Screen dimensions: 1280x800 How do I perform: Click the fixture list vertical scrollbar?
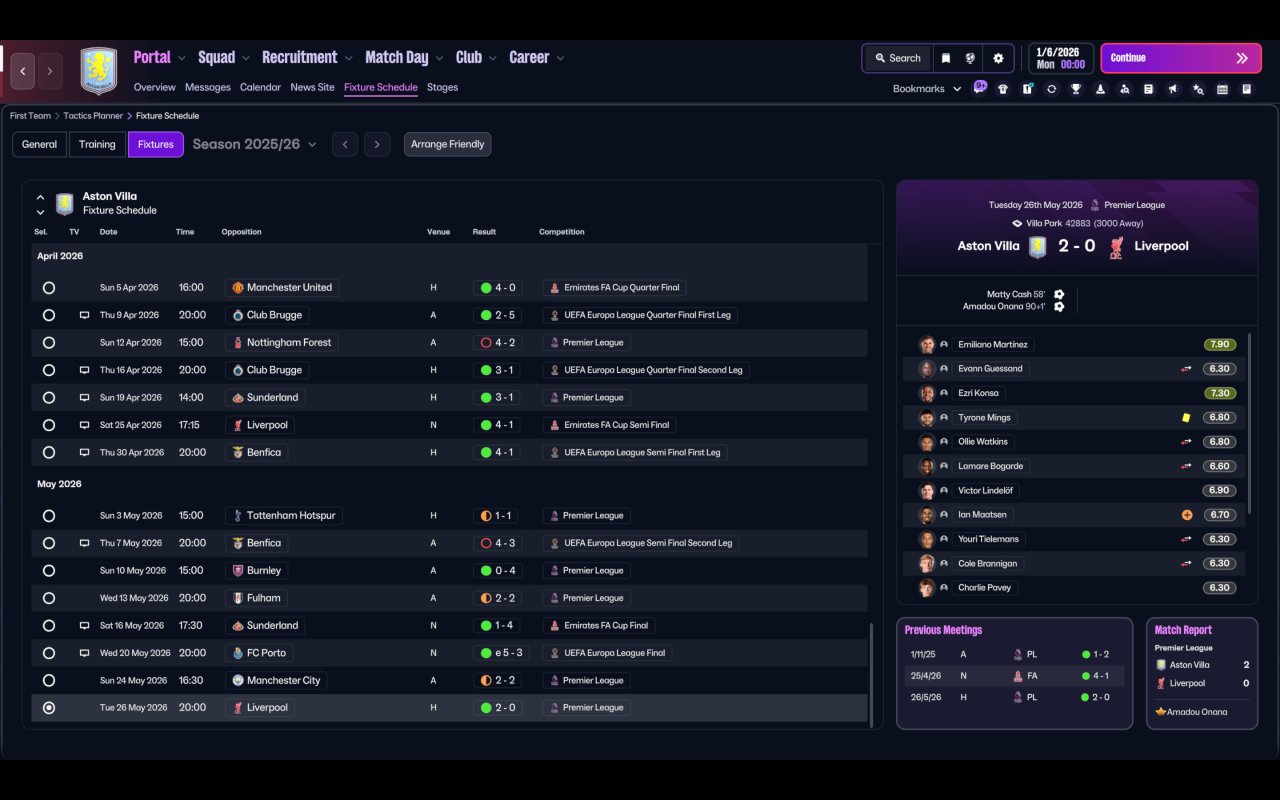[x=872, y=675]
